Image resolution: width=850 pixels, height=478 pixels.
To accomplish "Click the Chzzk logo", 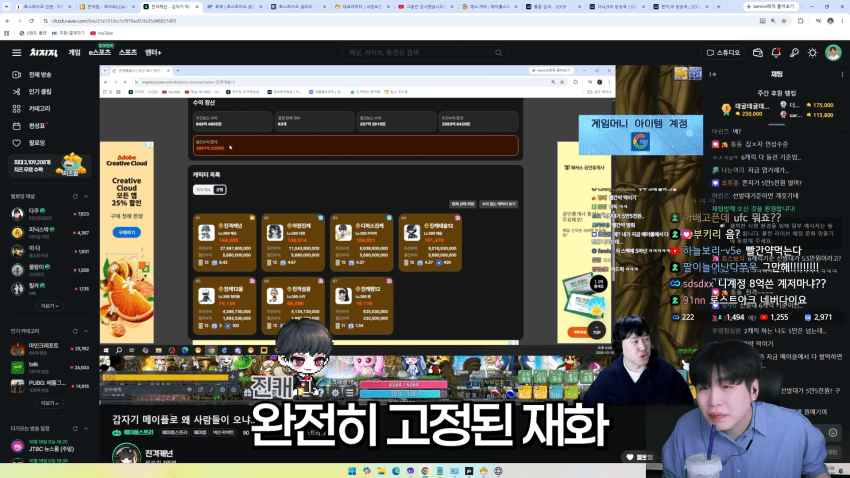I will pyautogui.click(x=43, y=53).
